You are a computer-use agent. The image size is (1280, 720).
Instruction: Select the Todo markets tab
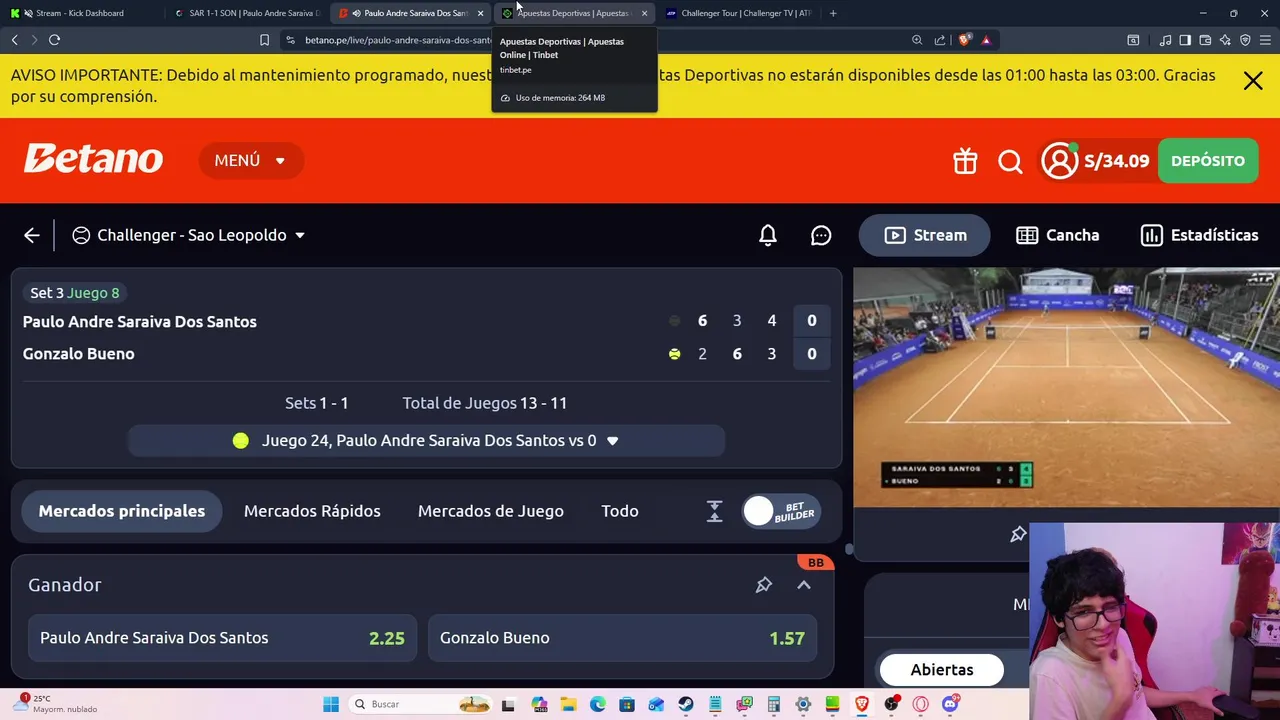click(620, 511)
